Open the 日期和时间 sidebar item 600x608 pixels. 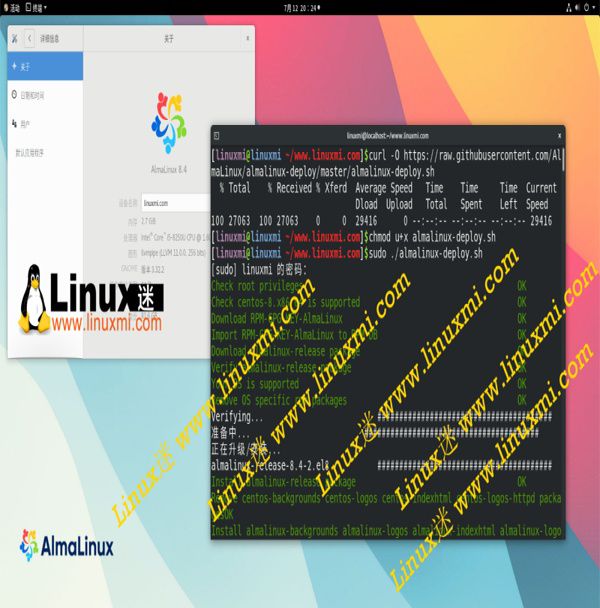coord(45,95)
